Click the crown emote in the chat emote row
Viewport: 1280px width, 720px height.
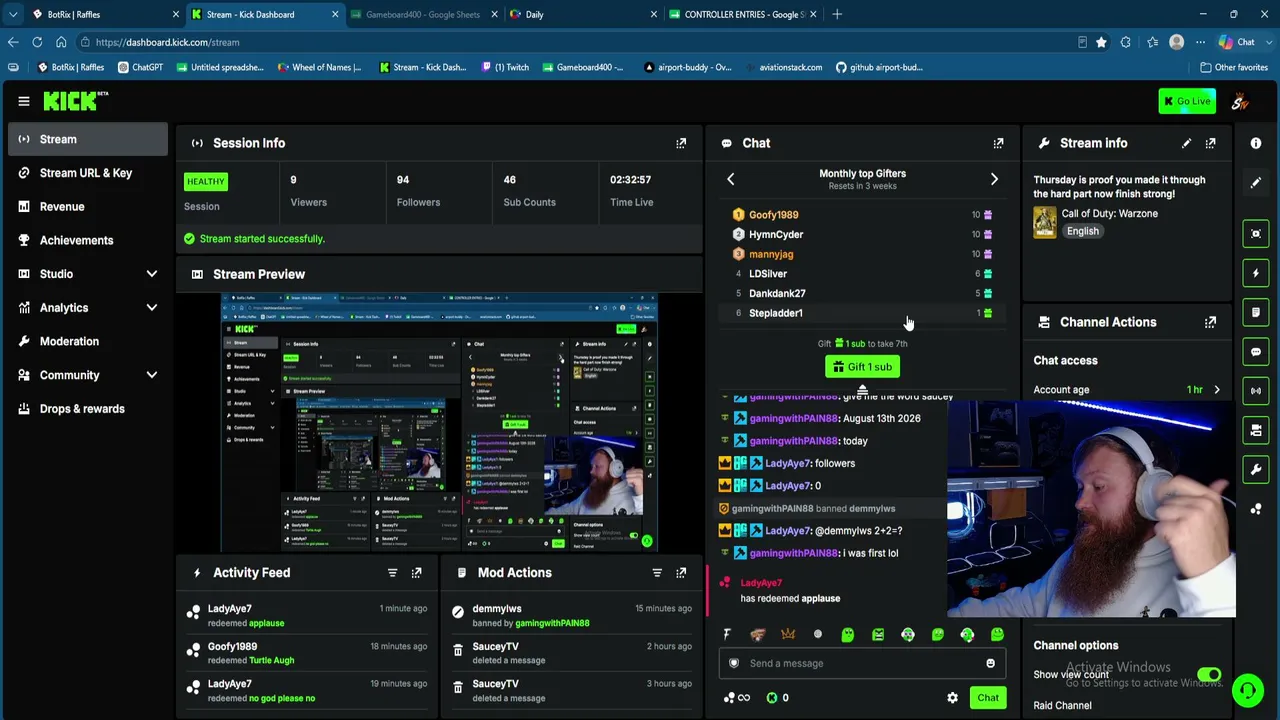(788, 634)
